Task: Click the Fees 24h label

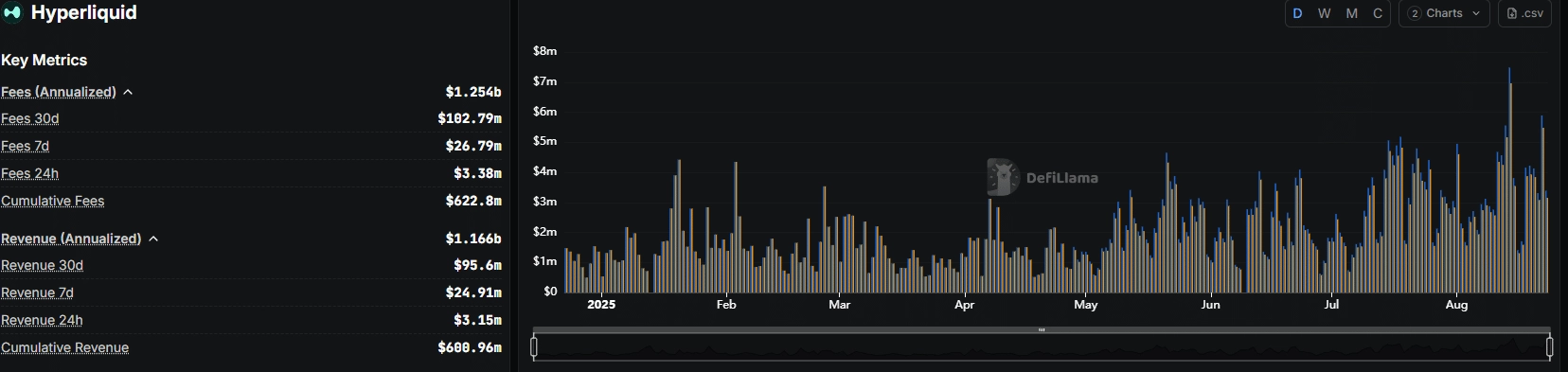Action: point(30,173)
